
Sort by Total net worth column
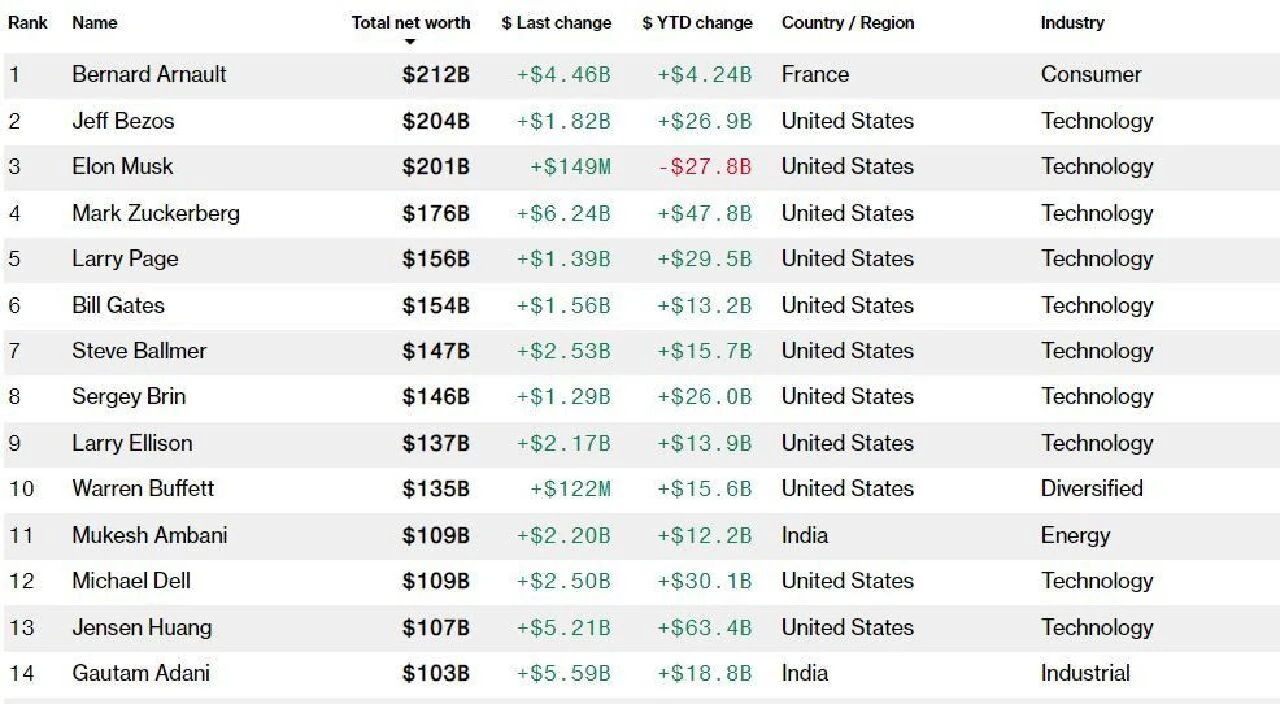[410, 23]
